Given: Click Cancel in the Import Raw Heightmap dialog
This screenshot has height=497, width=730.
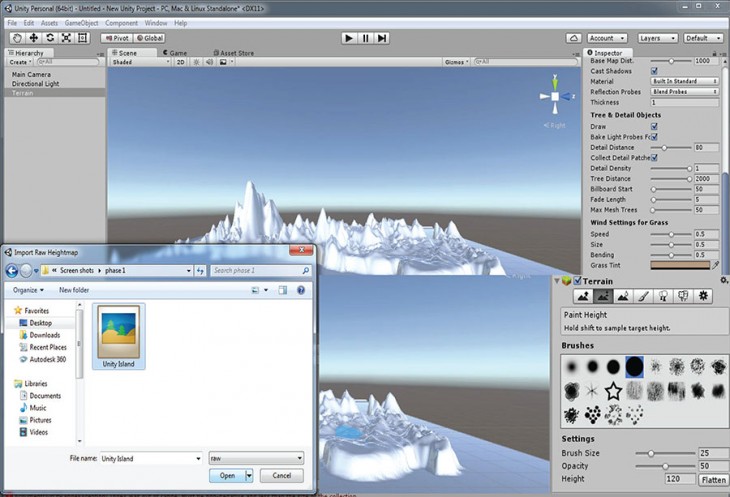Looking at the screenshot, I should coord(281,476).
